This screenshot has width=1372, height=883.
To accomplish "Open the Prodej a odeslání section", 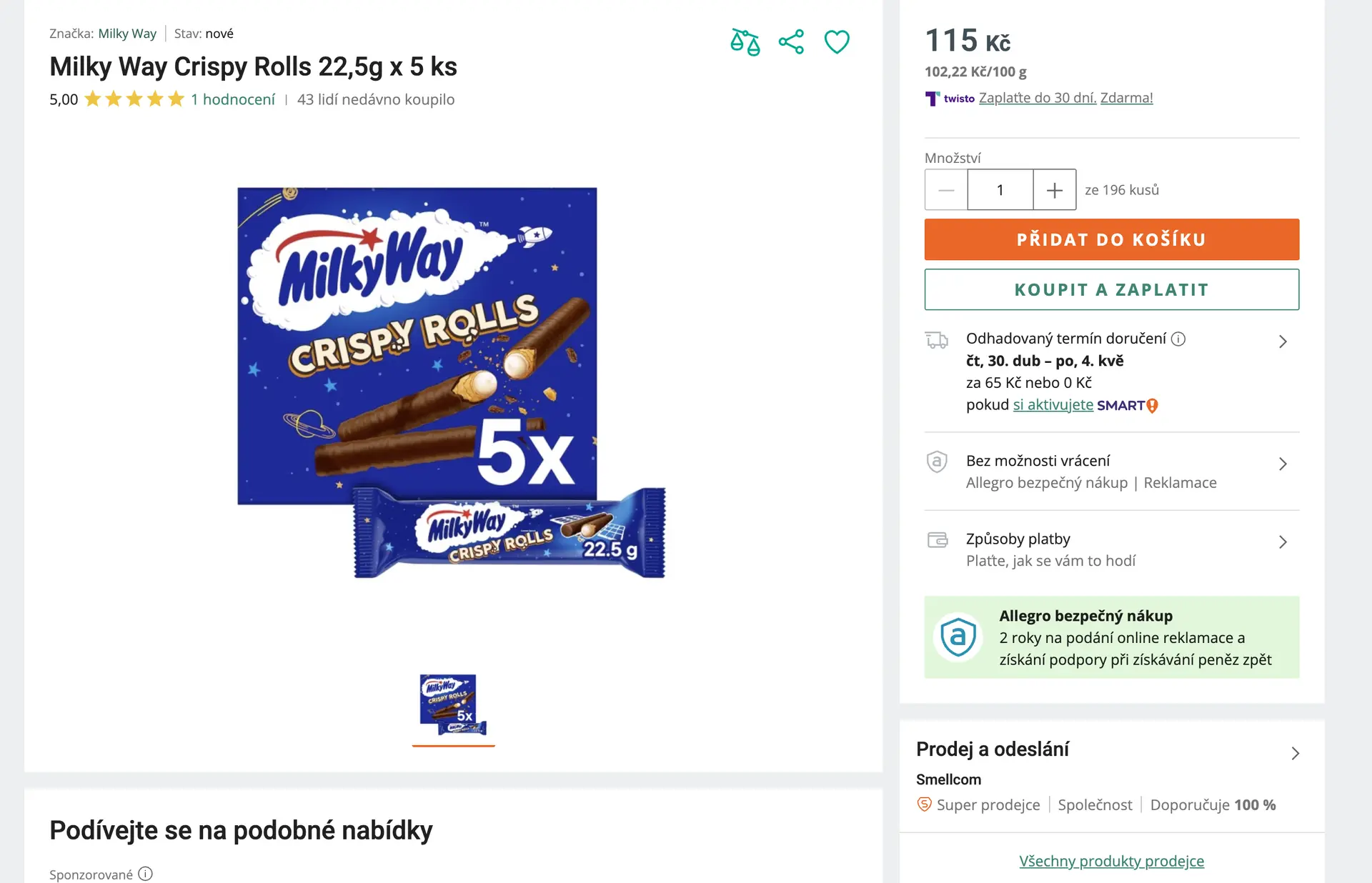I will [1295, 754].
